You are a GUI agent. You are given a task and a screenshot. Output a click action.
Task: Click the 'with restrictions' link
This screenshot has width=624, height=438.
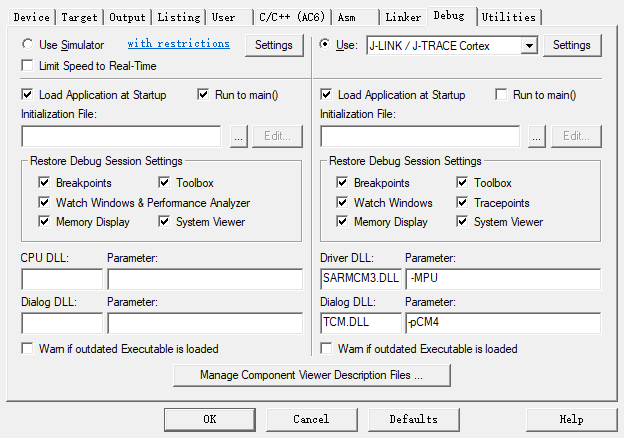point(178,44)
